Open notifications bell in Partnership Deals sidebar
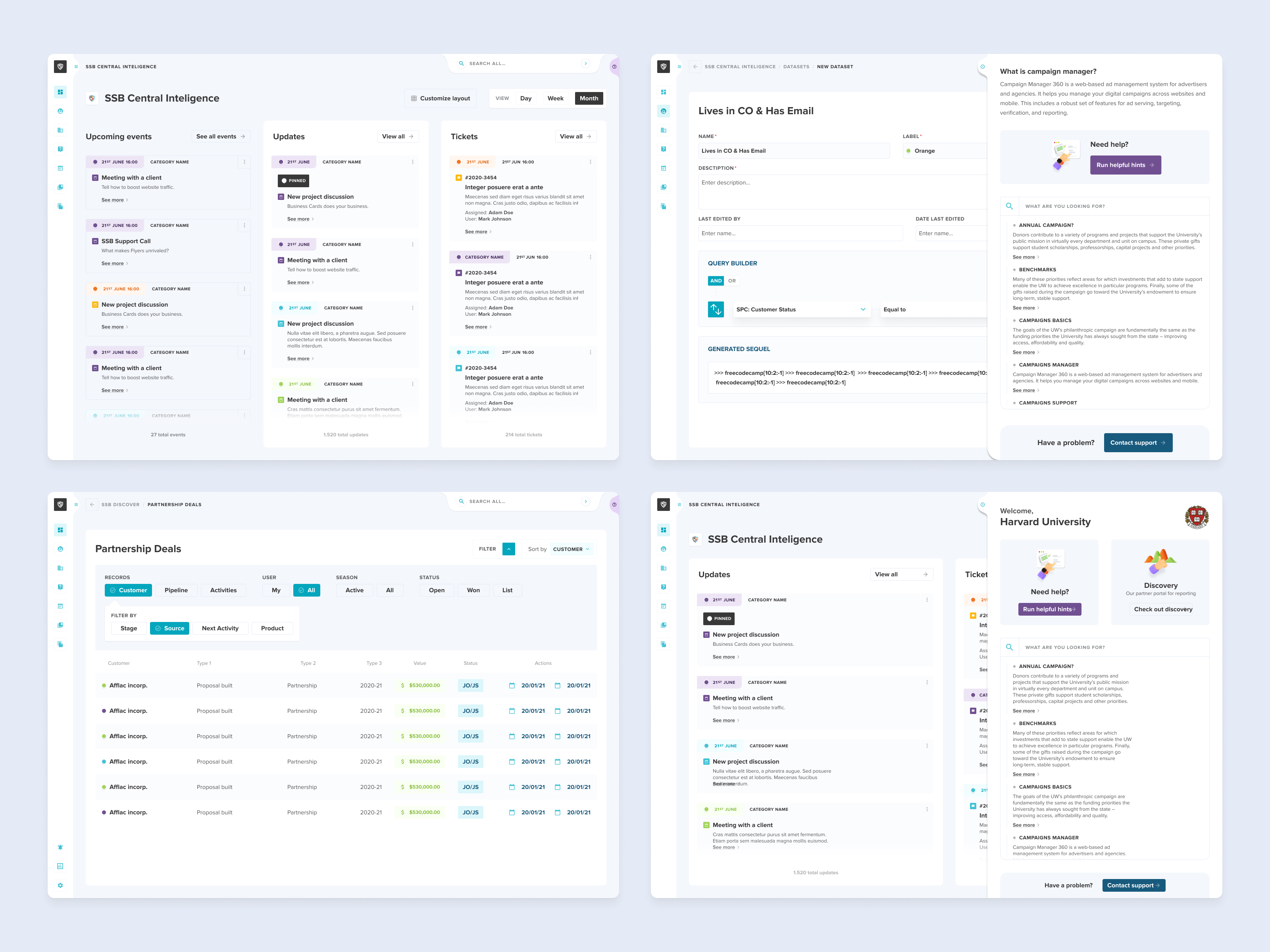 [60, 847]
